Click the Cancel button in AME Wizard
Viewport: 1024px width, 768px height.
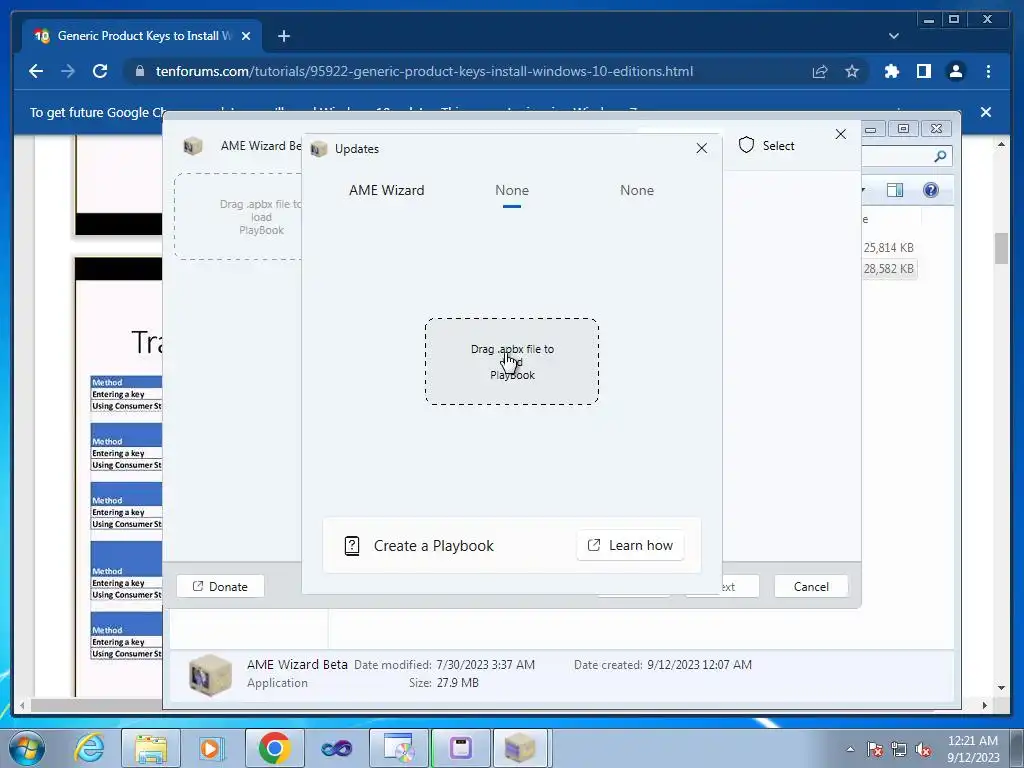pyautogui.click(x=811, y=586)
